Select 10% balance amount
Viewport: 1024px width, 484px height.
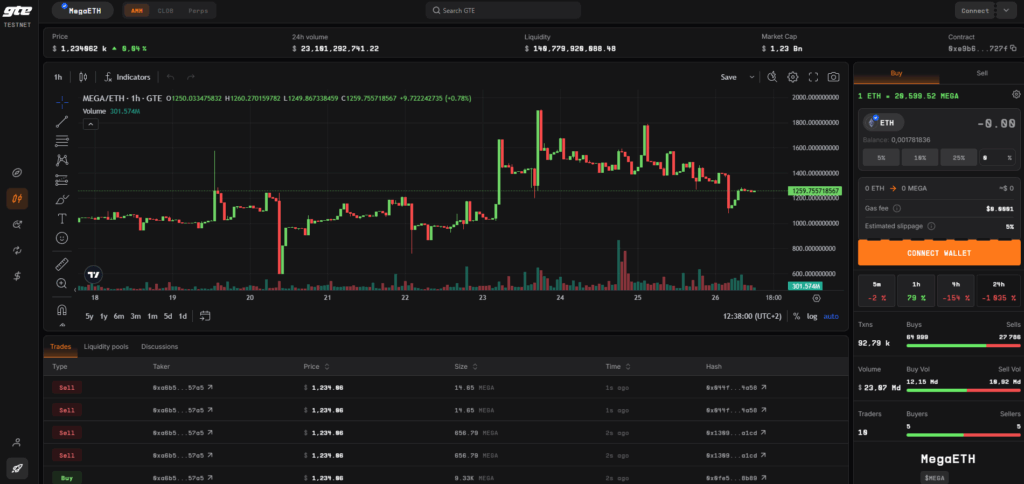tap(920, 157)
